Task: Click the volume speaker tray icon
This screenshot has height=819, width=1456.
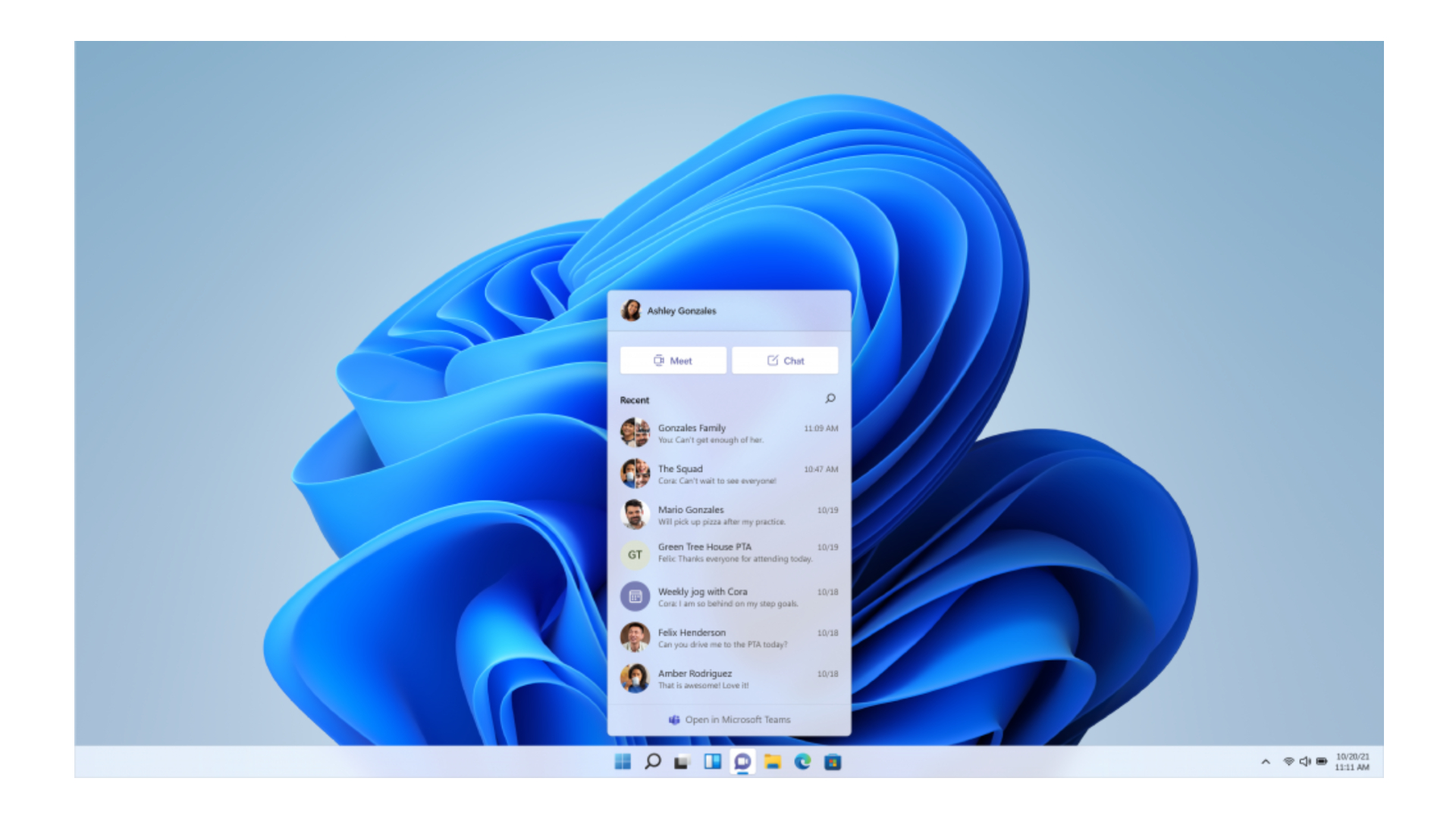Action: pyautogui.click(x=1304, y=761)
